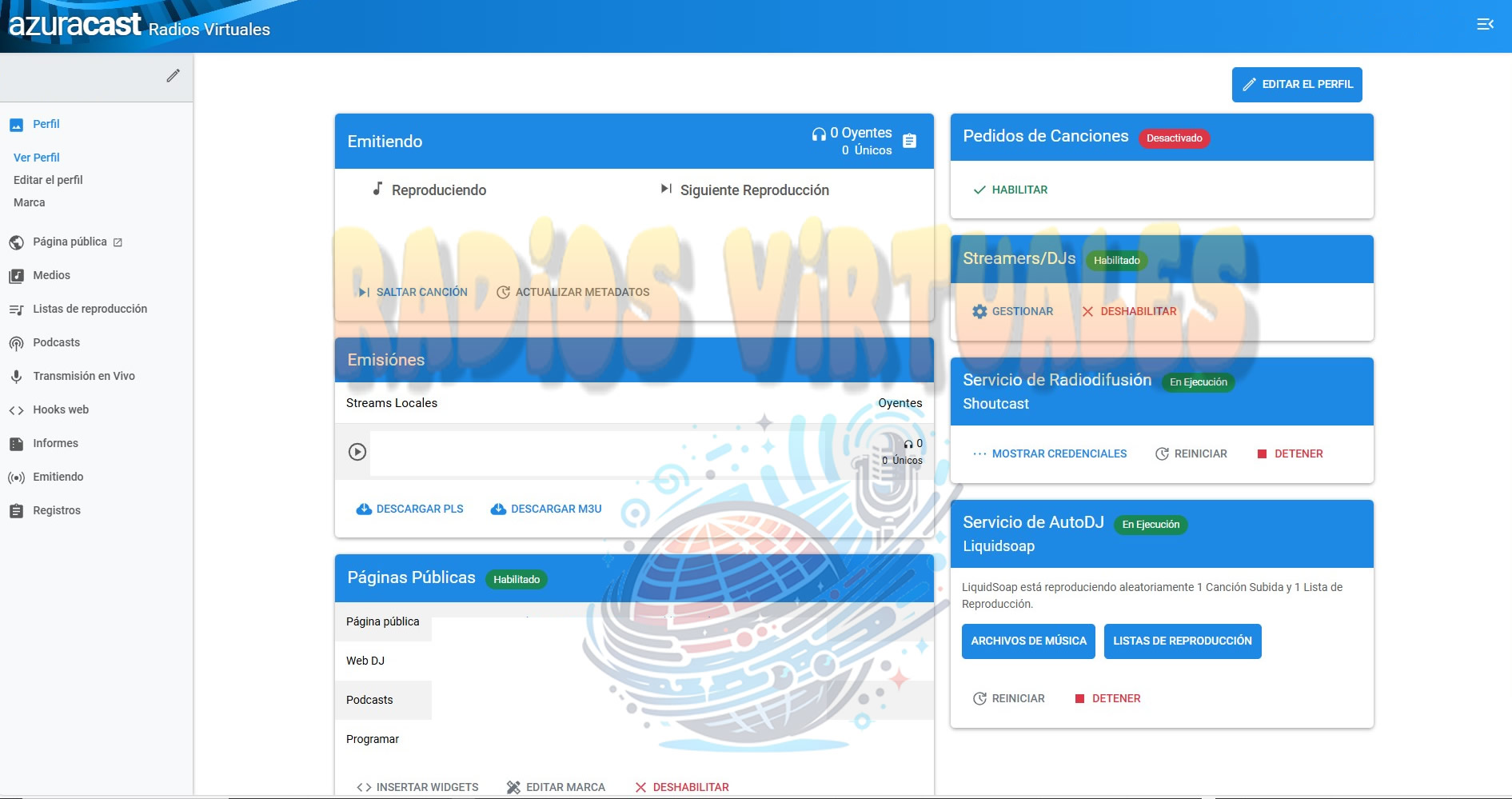Image resolution: width=1512 pixels, height=799 pixels.
Task: Expand the Perfil sidebar section
Action: point(46,124)
